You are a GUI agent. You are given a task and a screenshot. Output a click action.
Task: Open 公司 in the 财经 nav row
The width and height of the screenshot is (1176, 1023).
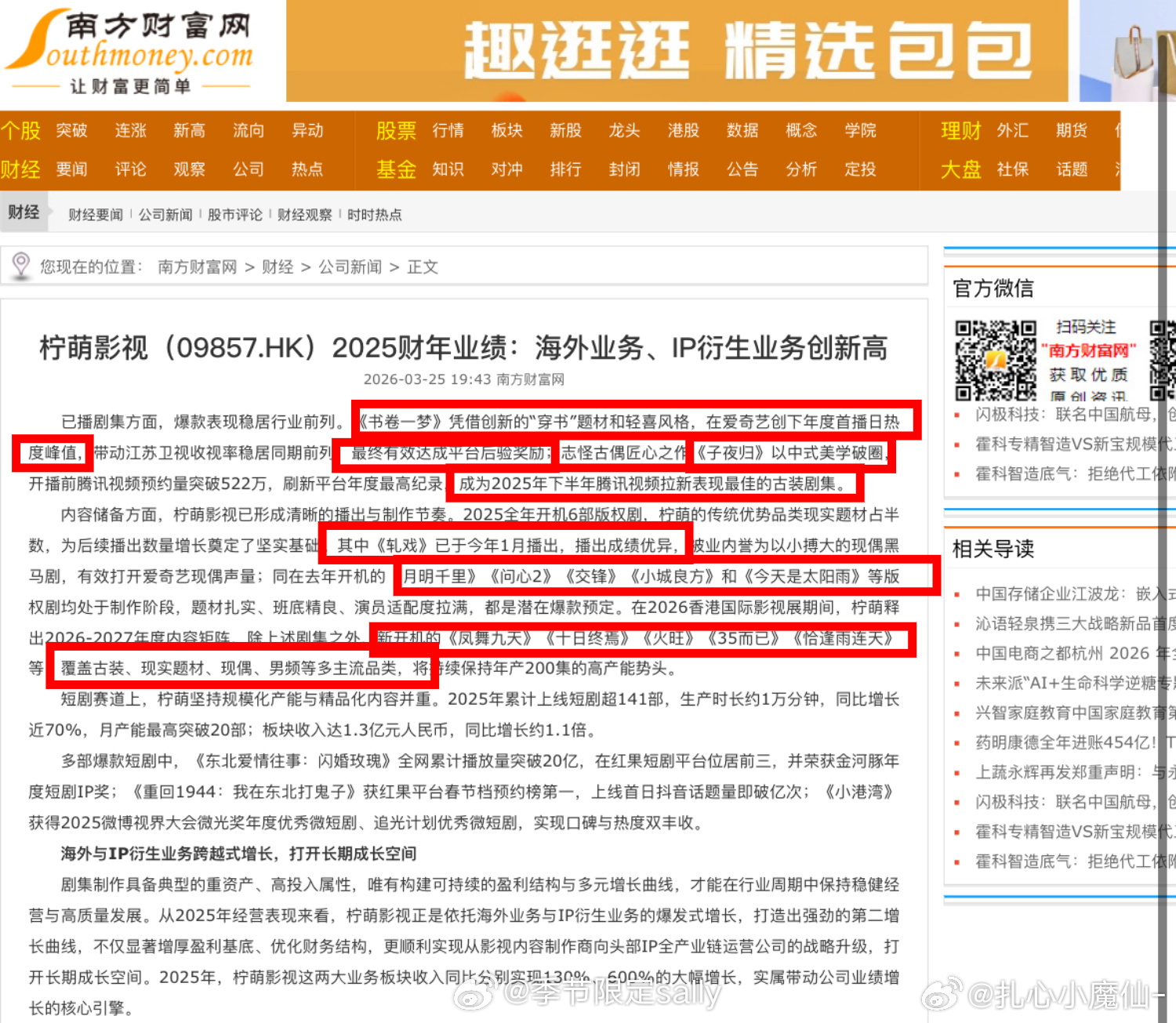(x=248, y=169)
